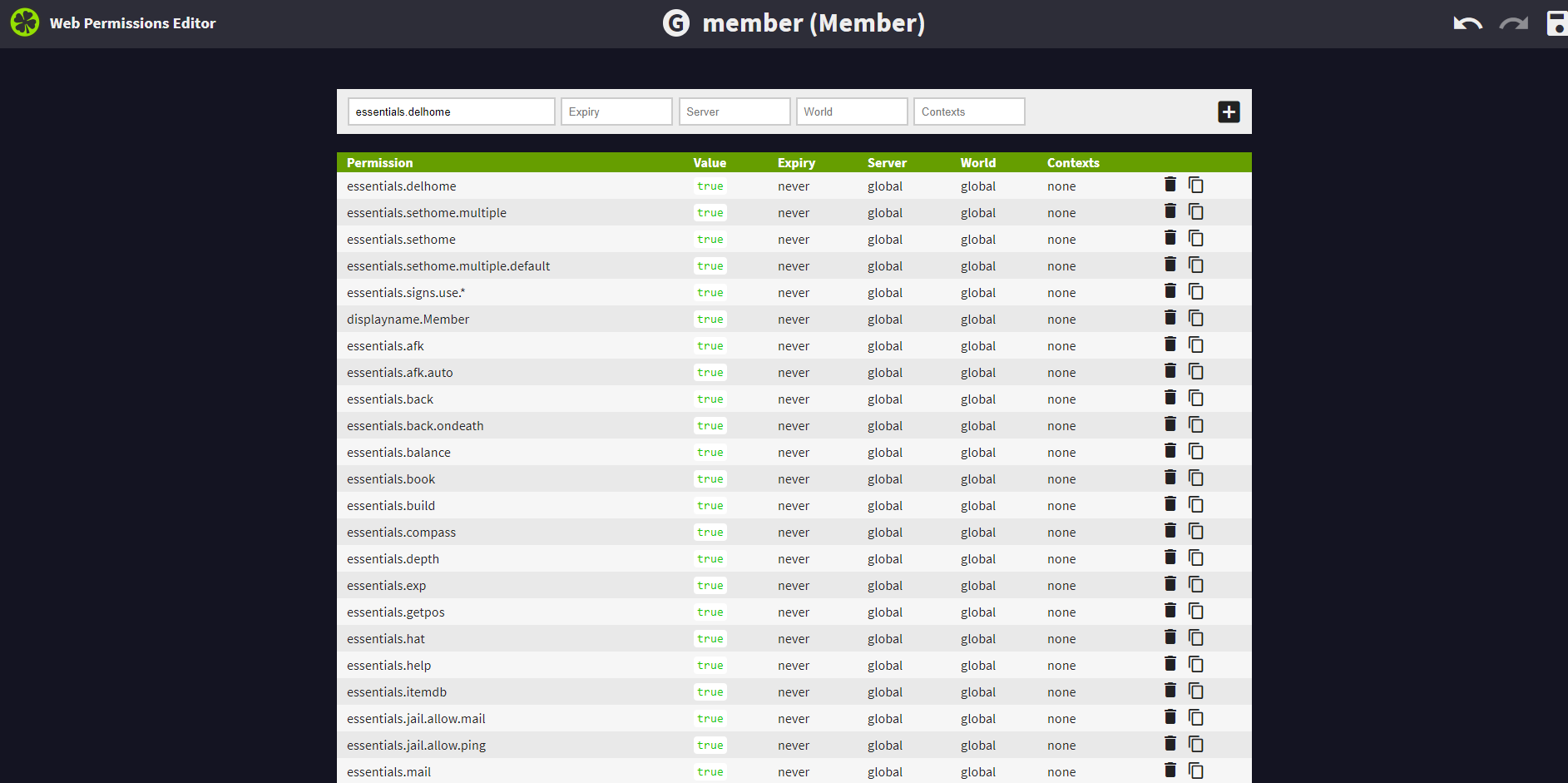Delete the essentials.itemdb permission
This screenshot has width=1568, height=783.
coord(1170,691)
